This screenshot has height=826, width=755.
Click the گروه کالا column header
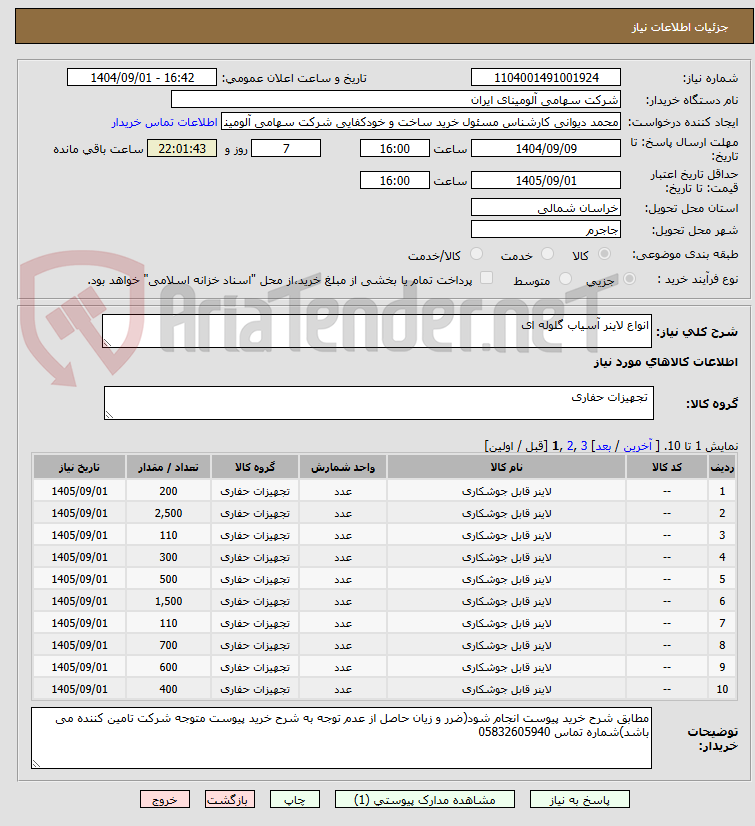pos(255,467)
